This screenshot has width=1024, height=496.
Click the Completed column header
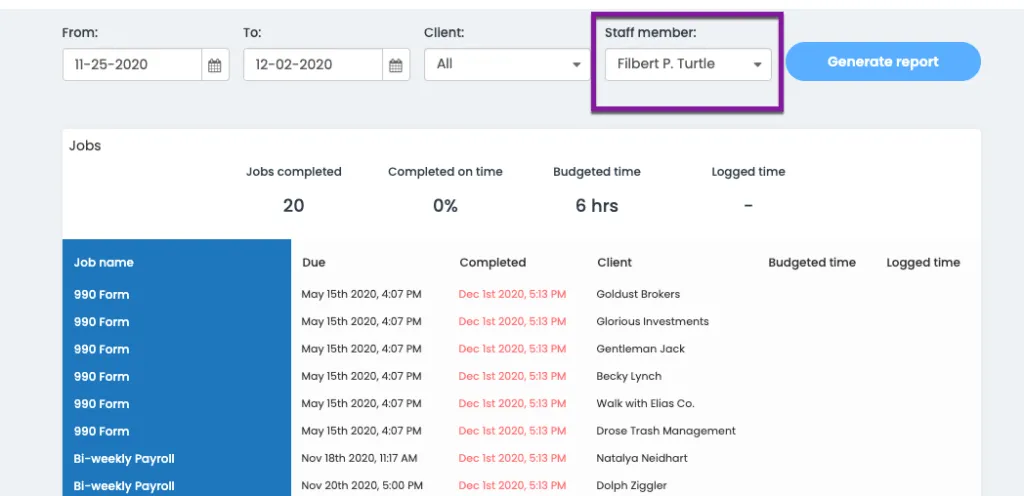coord(492,262)
